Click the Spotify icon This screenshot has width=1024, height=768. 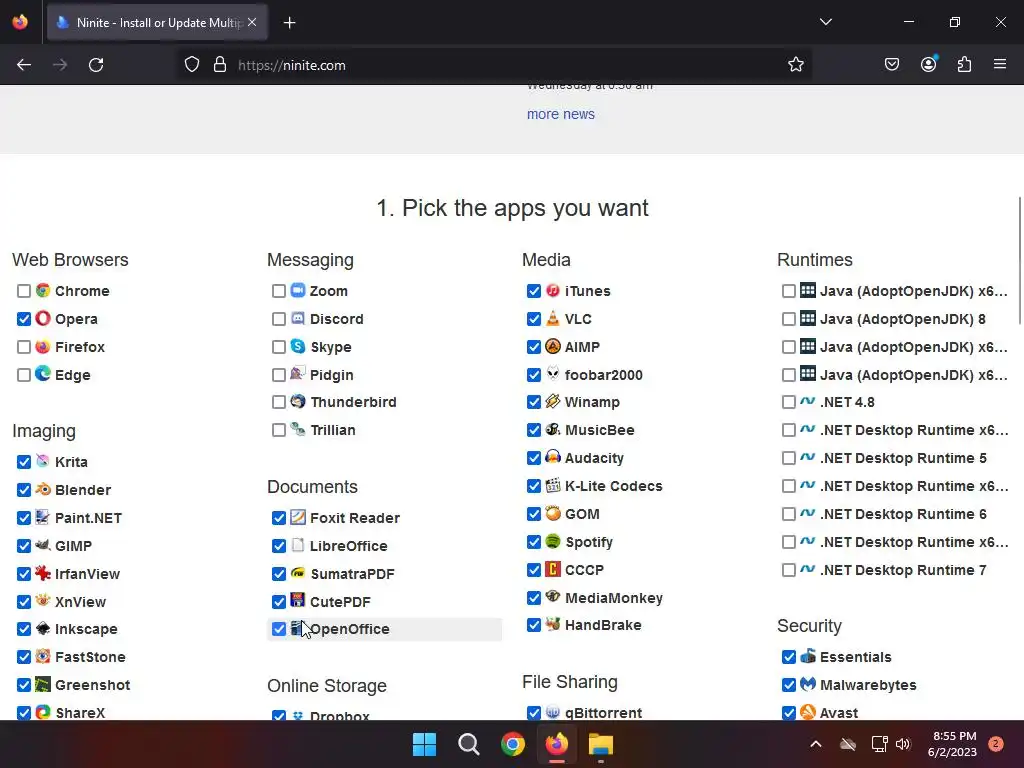(x=553, y=541)
